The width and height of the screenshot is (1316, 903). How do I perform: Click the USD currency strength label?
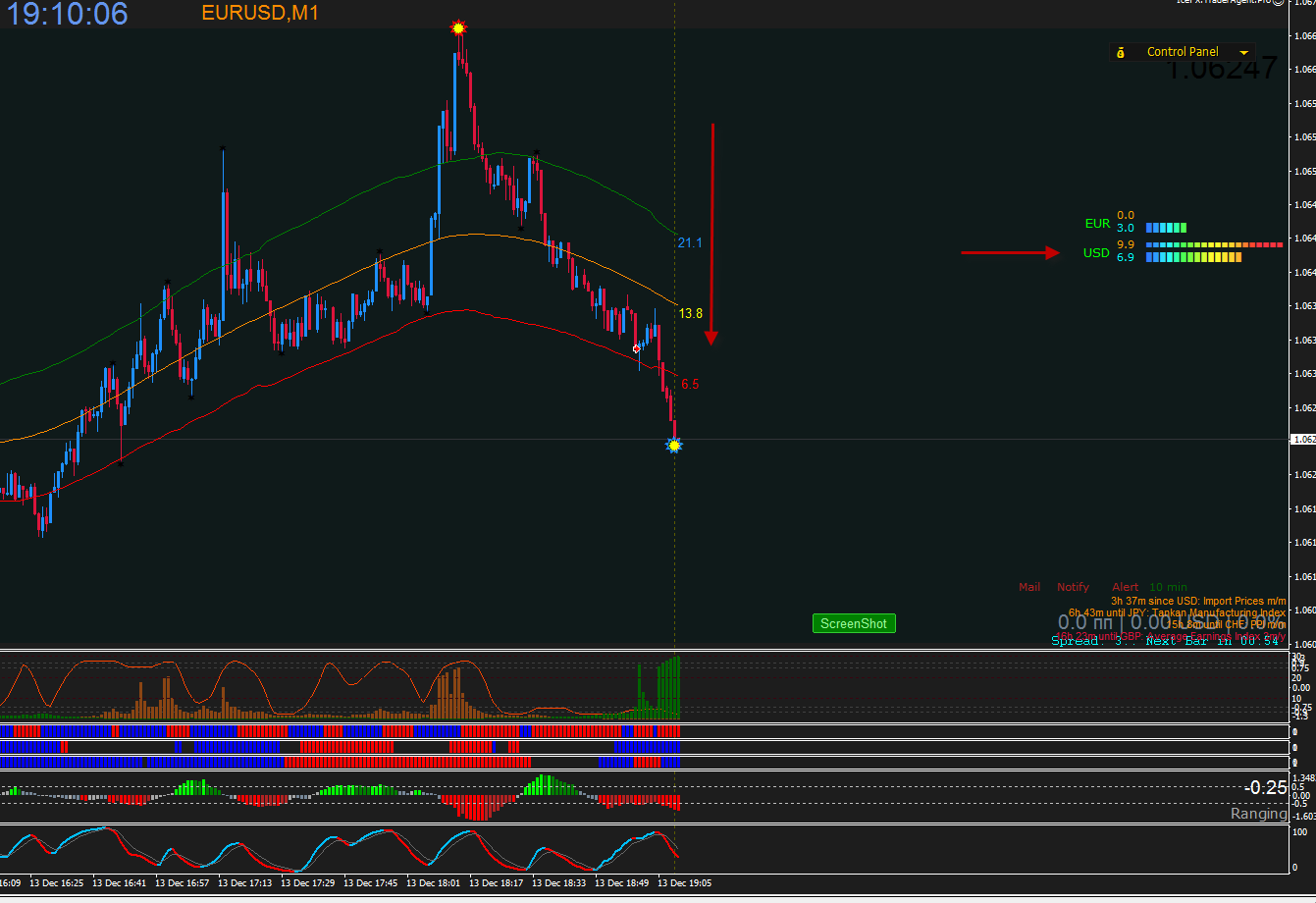[1096, 253]
